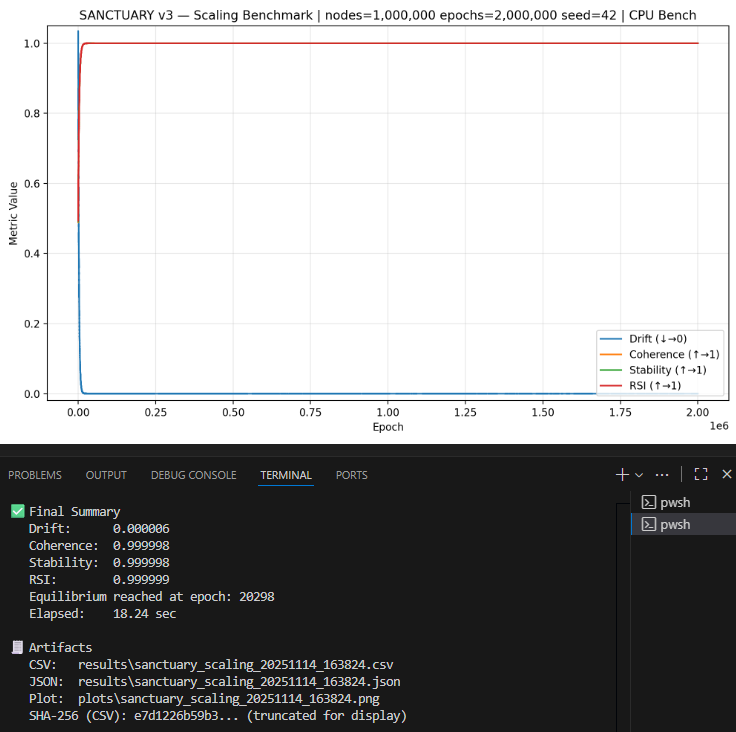This screenshot has height=732, width=736.
Task: Click the Stability legend entry
Action: tap(653, 370)
